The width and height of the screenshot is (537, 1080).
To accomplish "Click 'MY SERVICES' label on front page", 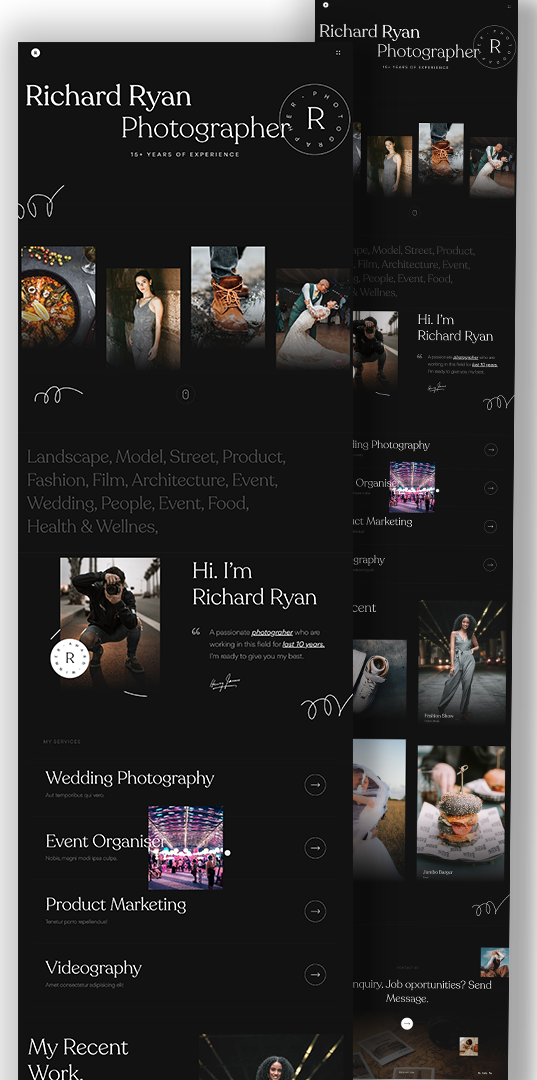I will (62, 742).
